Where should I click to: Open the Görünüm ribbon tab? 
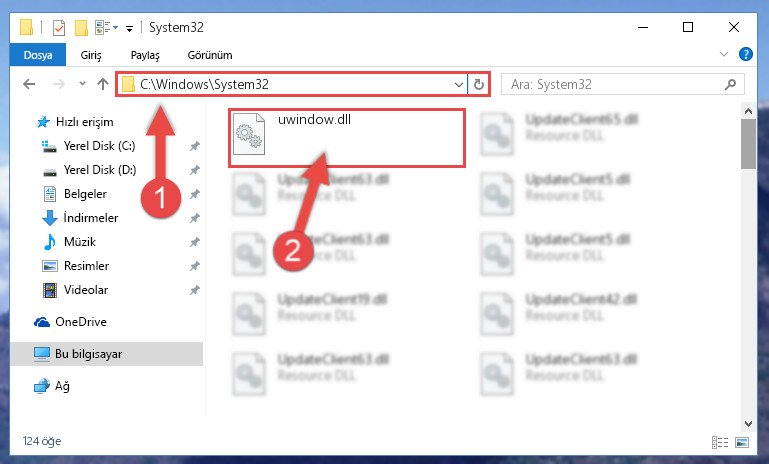[x=210, y=55]
